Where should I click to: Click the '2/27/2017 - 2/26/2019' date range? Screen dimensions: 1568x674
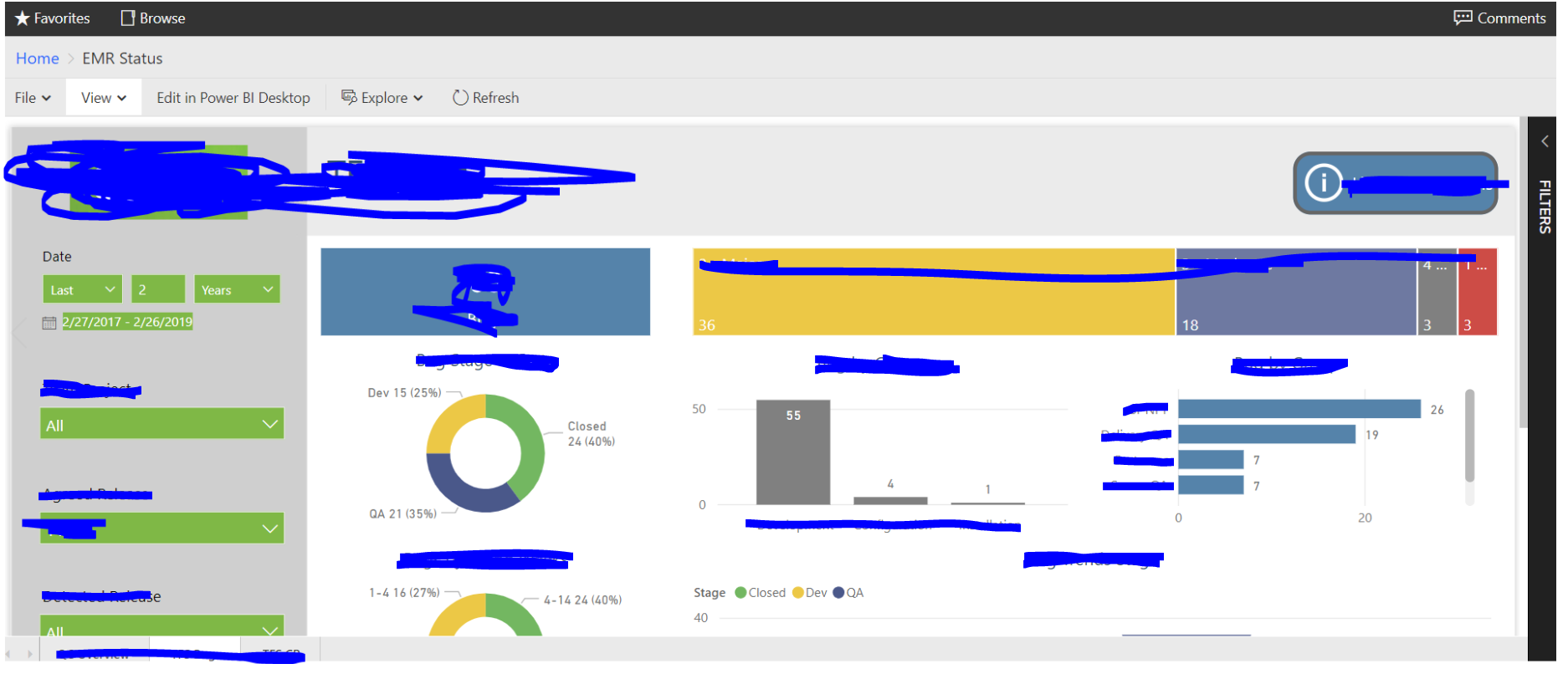[127, 322]
